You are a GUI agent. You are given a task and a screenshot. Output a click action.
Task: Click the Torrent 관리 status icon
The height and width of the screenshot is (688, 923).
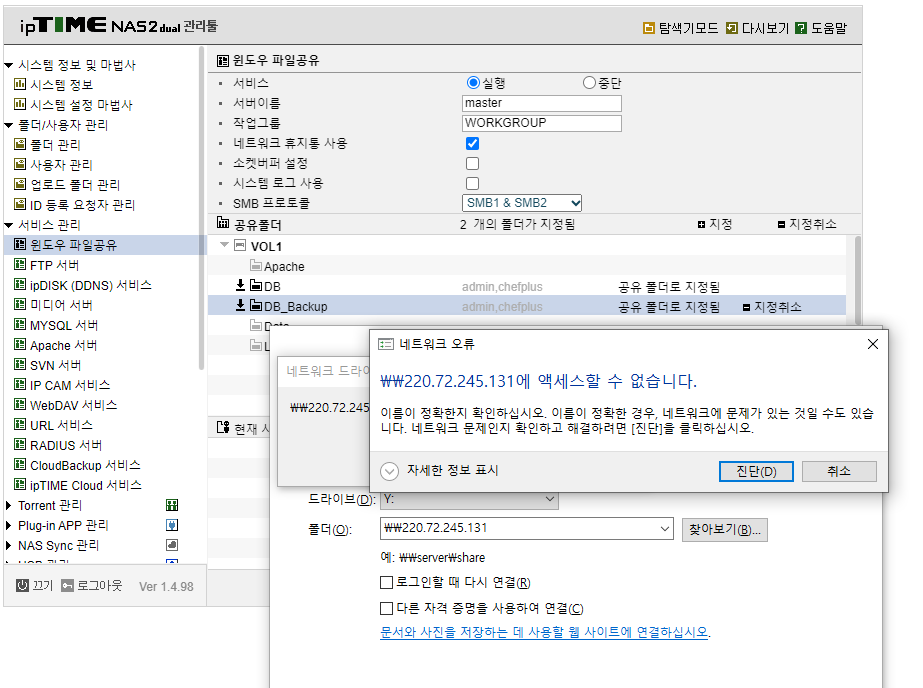tap(172, 505)
